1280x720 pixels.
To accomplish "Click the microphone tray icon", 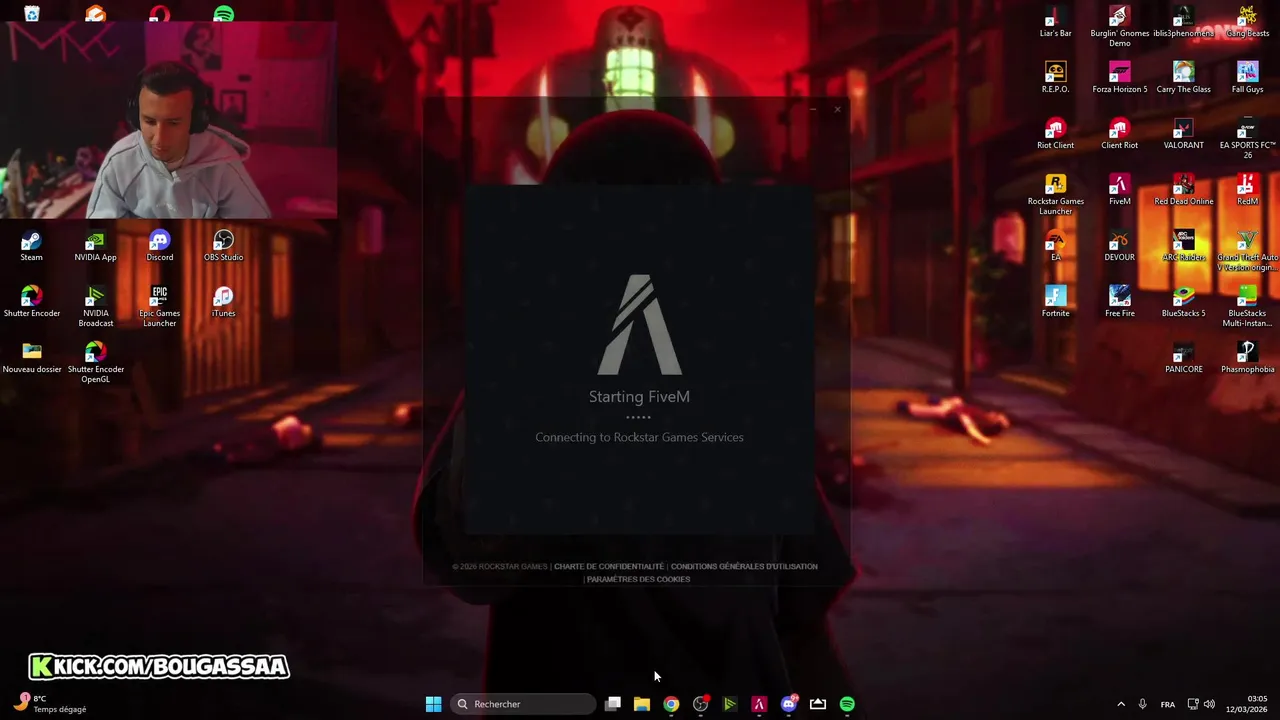I will click(x=1142, y=704).
